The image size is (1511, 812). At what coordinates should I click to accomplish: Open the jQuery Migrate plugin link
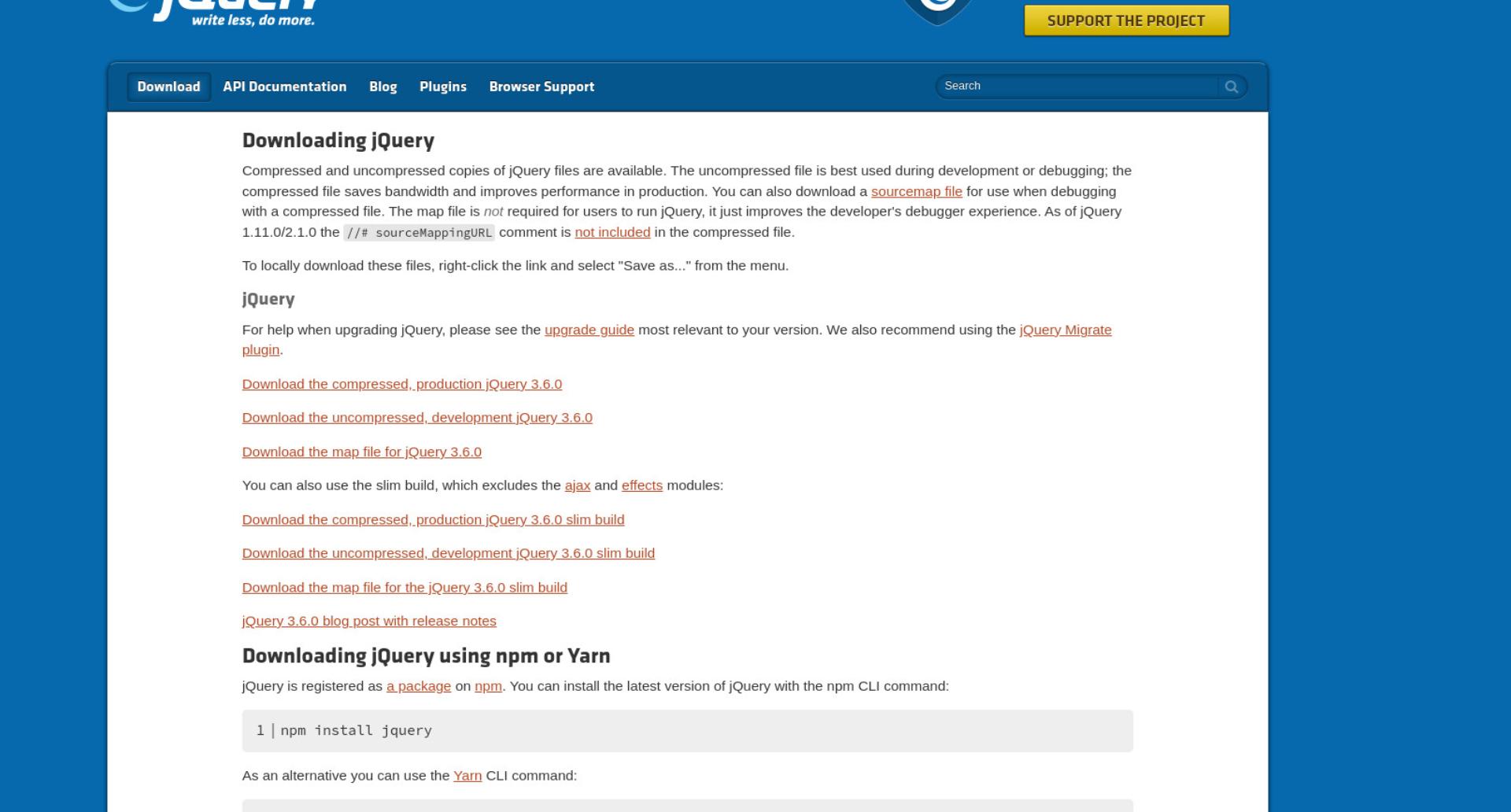point(1066,330)
